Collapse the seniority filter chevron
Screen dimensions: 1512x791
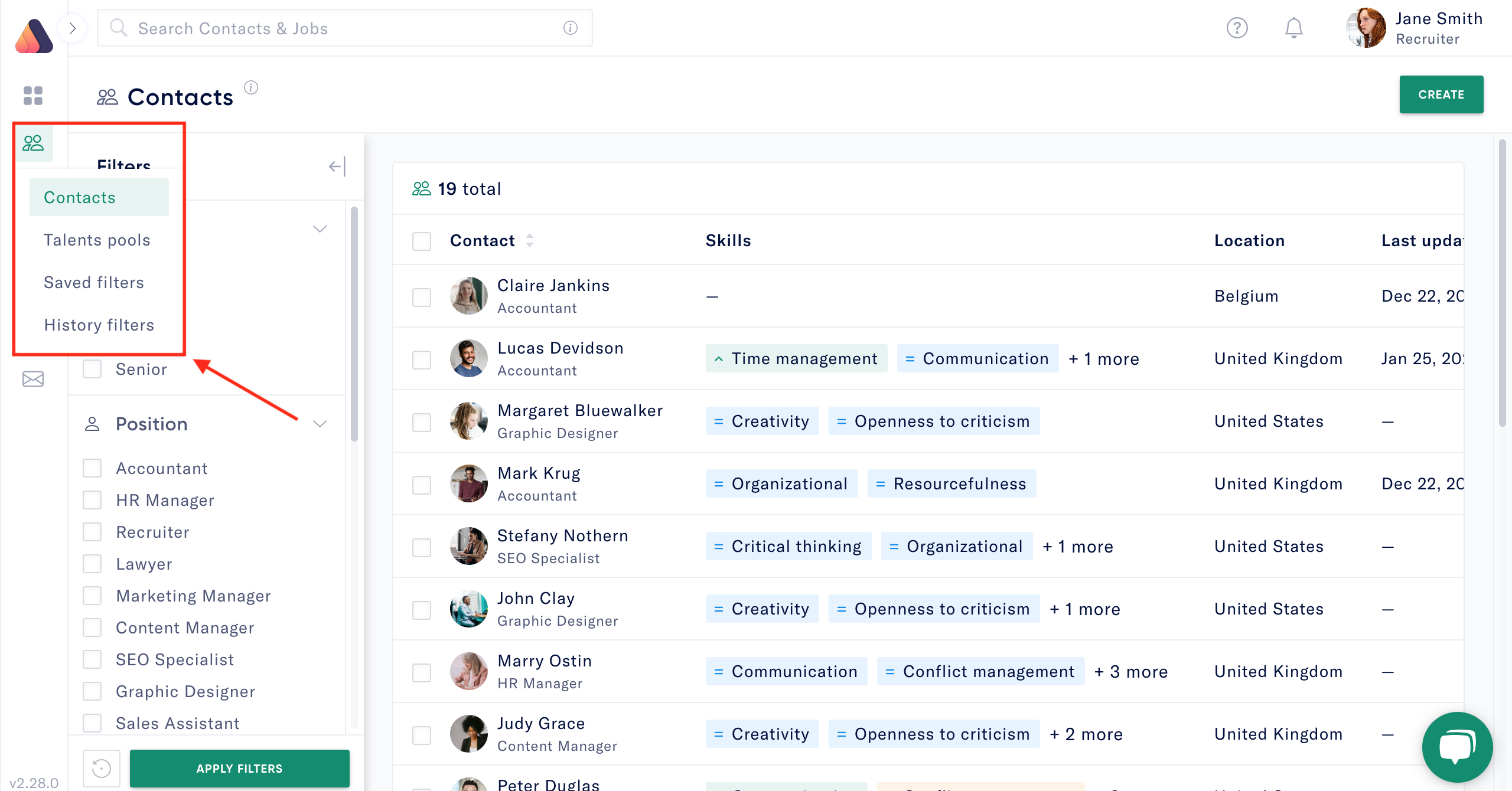[320, 228]
